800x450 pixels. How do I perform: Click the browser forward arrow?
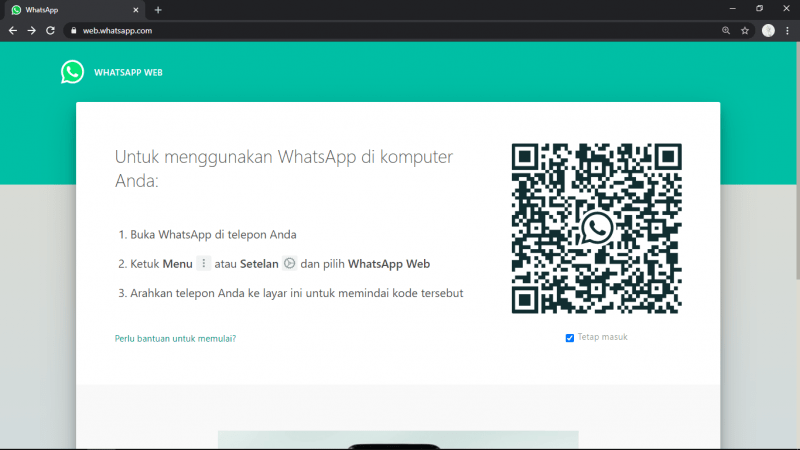tap(32, 31)
